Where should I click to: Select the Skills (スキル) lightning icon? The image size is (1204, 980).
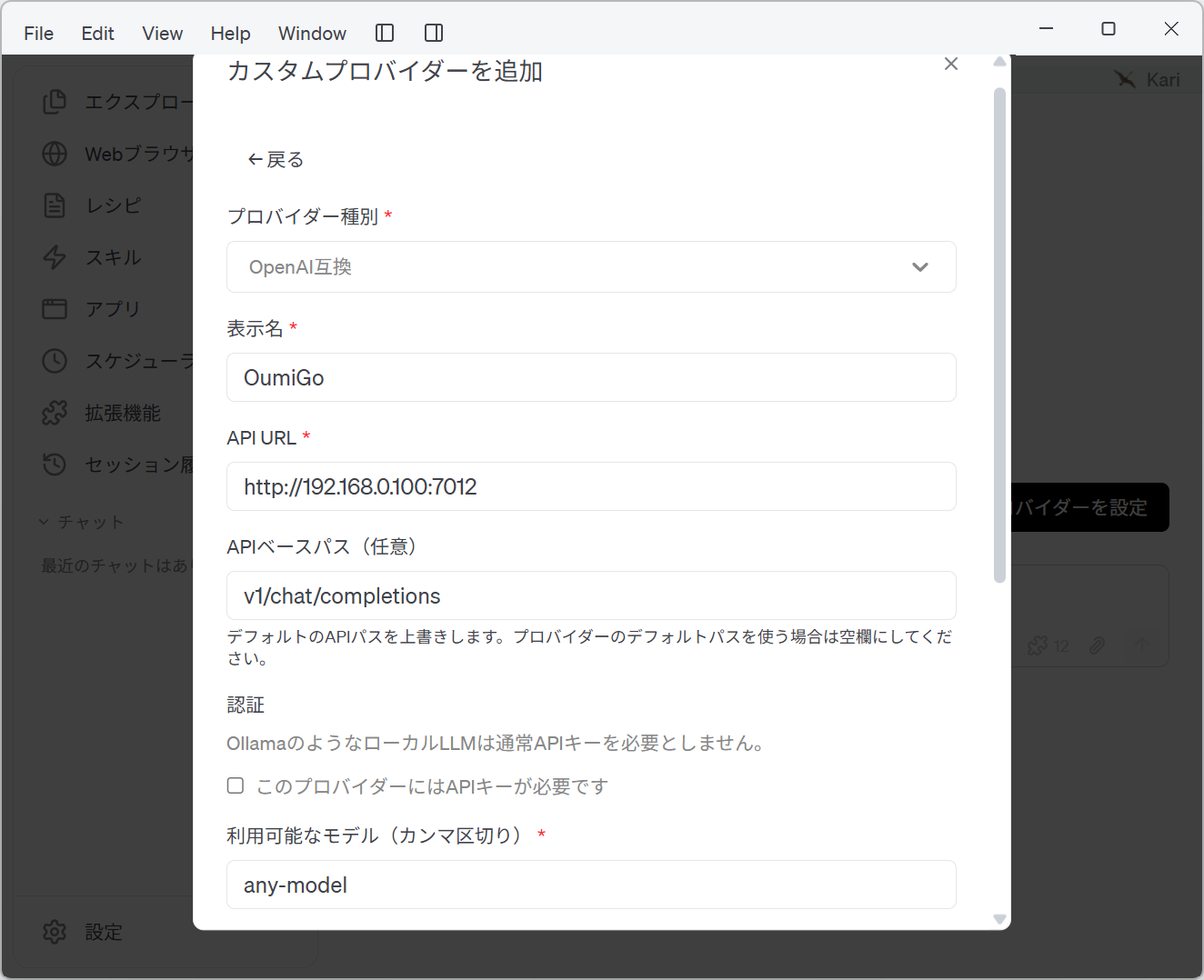click(x=55, y=257)
